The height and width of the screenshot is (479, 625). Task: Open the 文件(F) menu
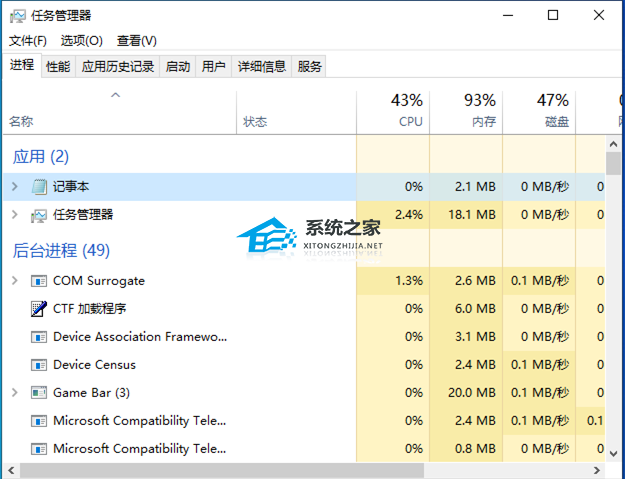click(28, 40)
